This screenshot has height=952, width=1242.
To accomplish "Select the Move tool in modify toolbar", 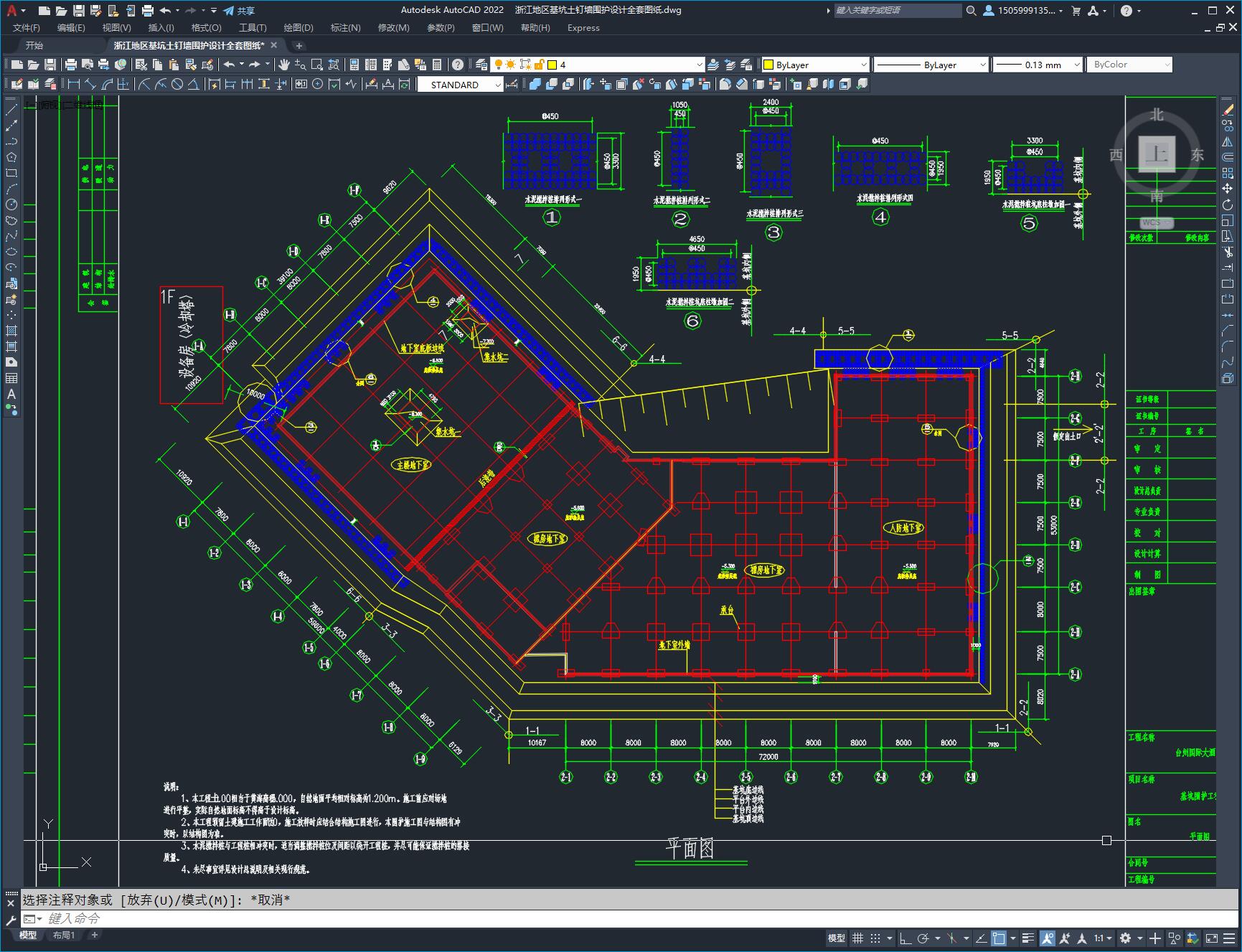I will pyautogui.click(x=1228, y=189).
